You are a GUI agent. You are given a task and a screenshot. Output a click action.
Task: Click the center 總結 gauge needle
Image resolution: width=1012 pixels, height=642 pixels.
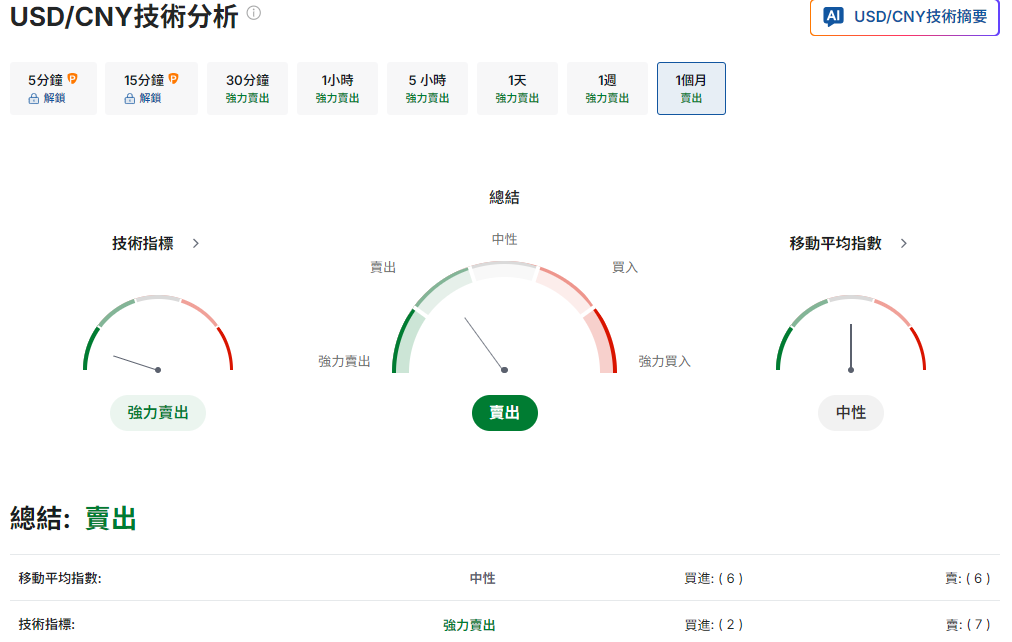tap(485, 345)
